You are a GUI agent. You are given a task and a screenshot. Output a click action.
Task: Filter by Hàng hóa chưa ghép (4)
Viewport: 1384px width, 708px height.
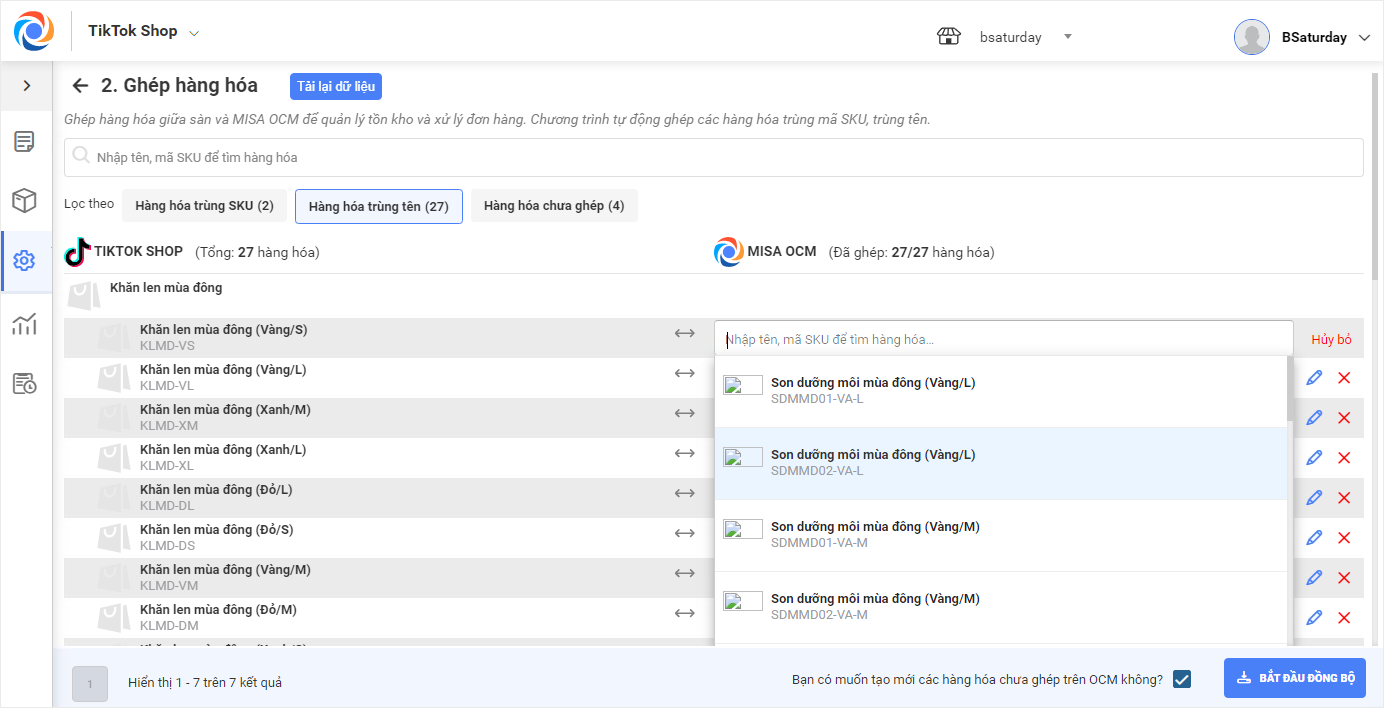click(554, 206)
